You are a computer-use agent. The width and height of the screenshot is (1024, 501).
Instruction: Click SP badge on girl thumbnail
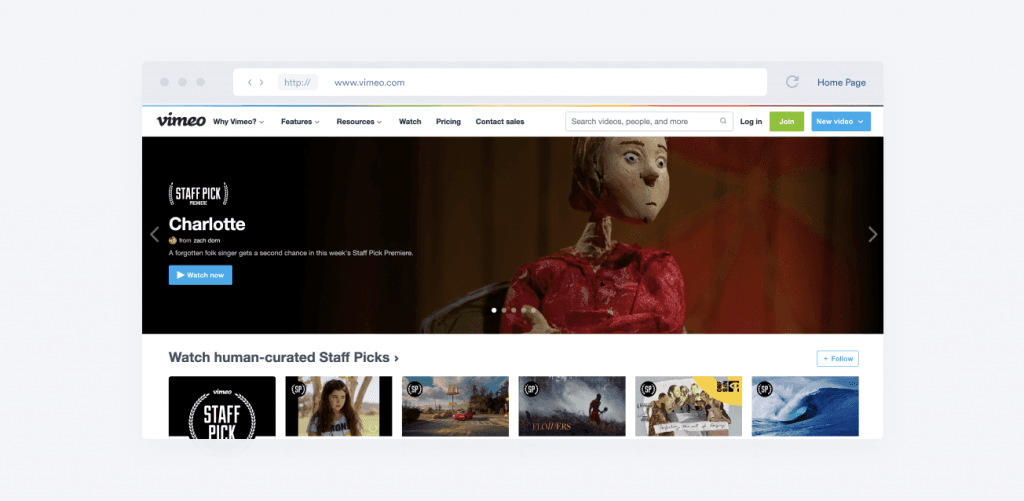coord(298,389)
